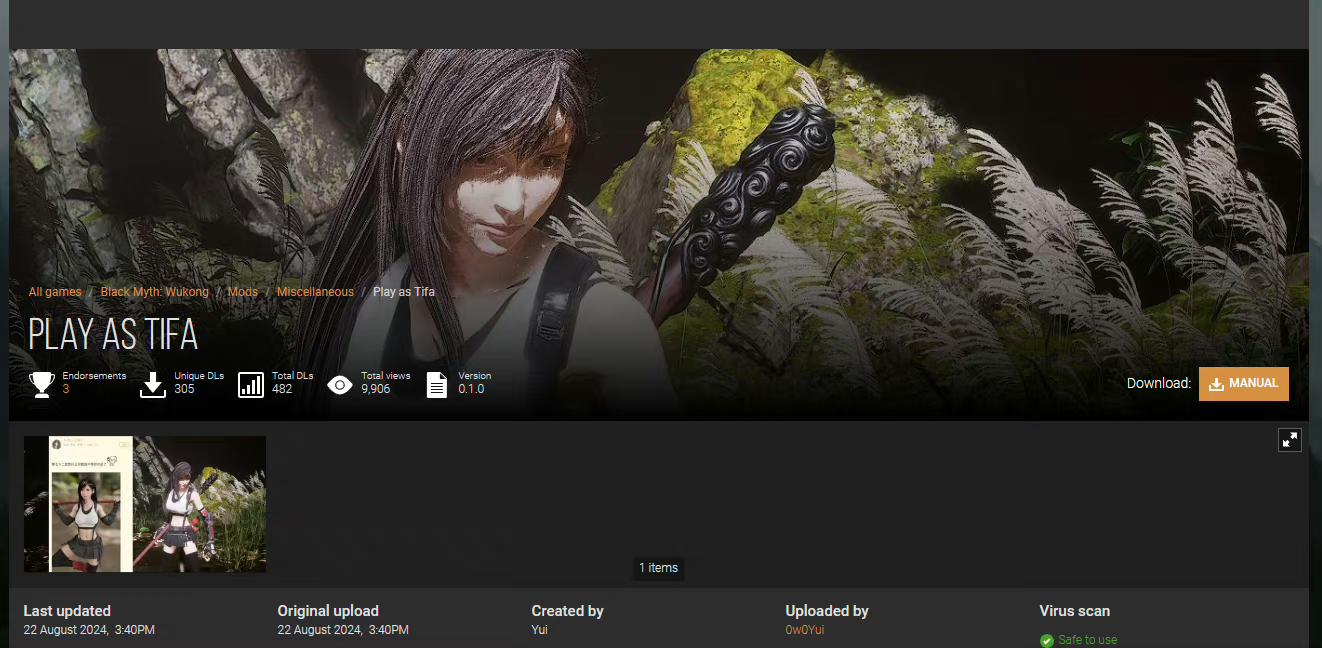Click the PLAY AS TIFA page title

[x=113, y=335]
